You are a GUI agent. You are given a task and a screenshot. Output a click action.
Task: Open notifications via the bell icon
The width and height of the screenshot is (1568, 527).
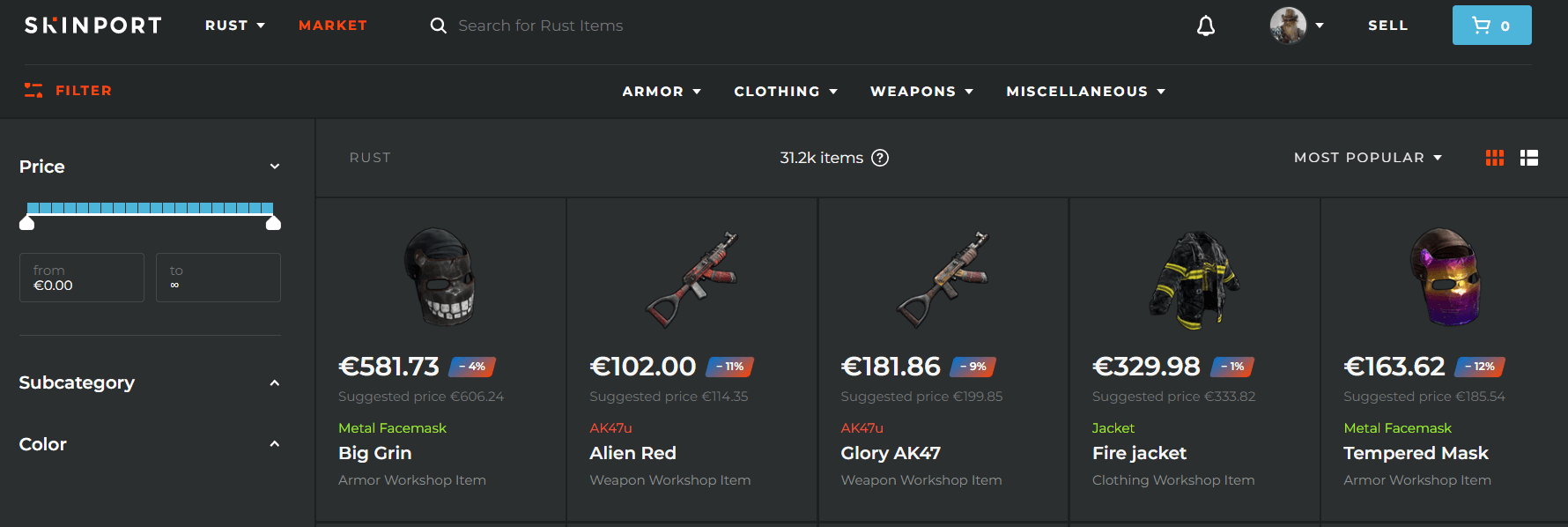(x=1206, y=26)
